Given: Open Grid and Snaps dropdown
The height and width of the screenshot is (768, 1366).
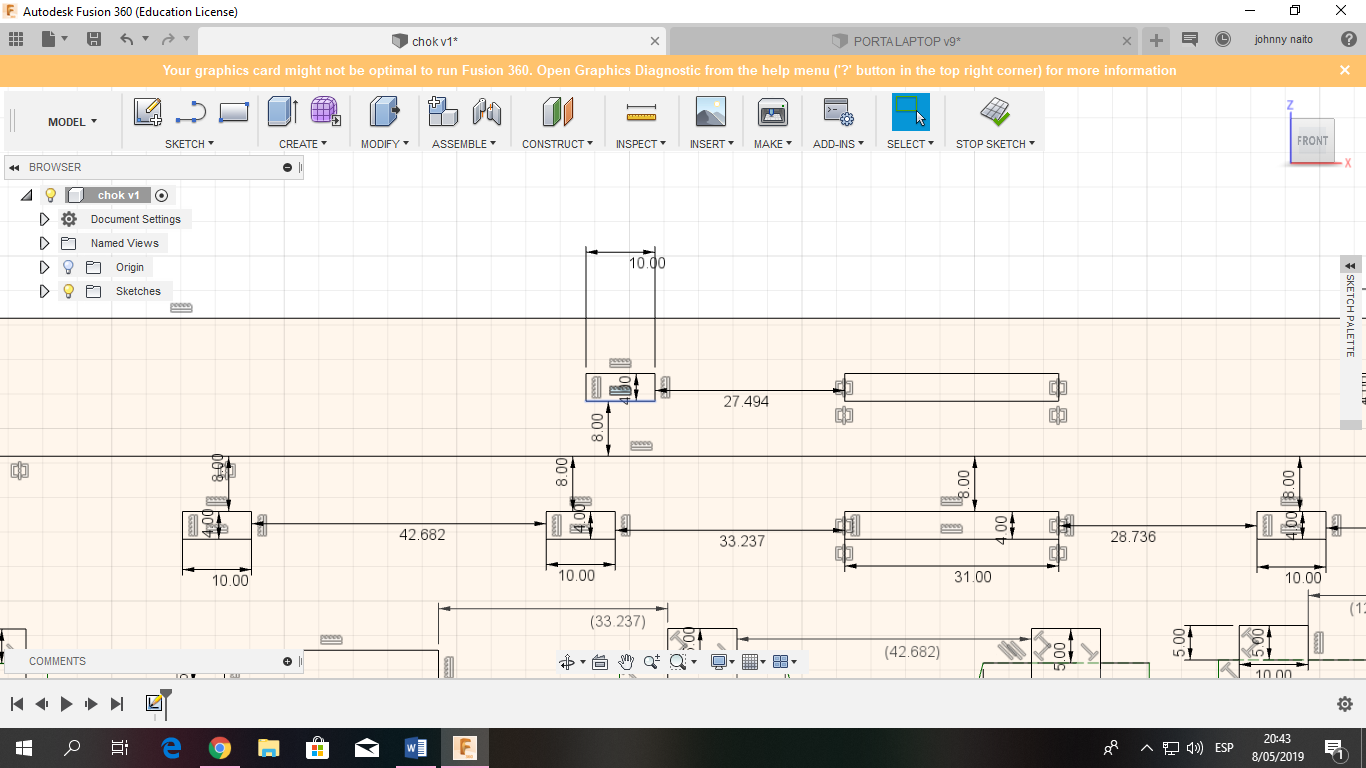Looking at the screenshot, I should click(x=755, y=662).
